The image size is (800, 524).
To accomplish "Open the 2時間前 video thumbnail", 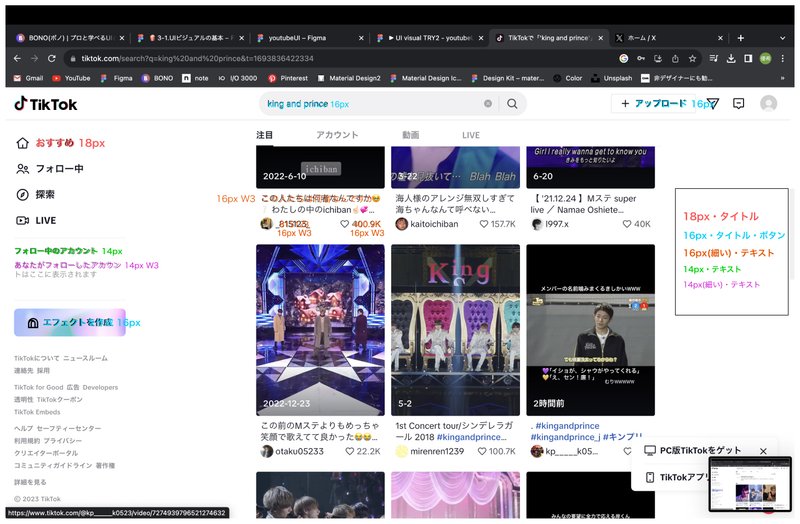I will point(590,330).
